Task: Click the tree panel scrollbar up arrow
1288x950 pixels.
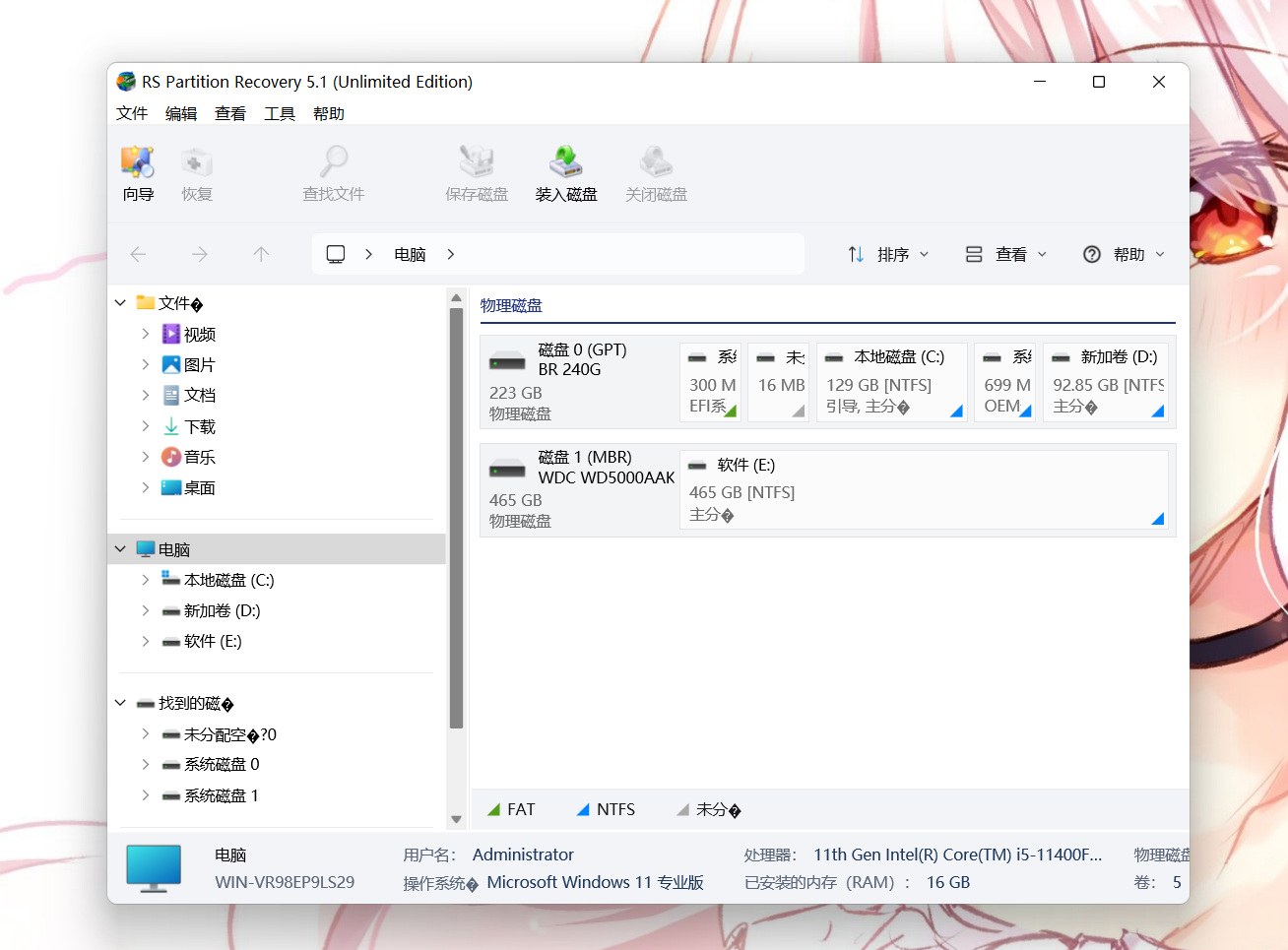Action: 456,297
